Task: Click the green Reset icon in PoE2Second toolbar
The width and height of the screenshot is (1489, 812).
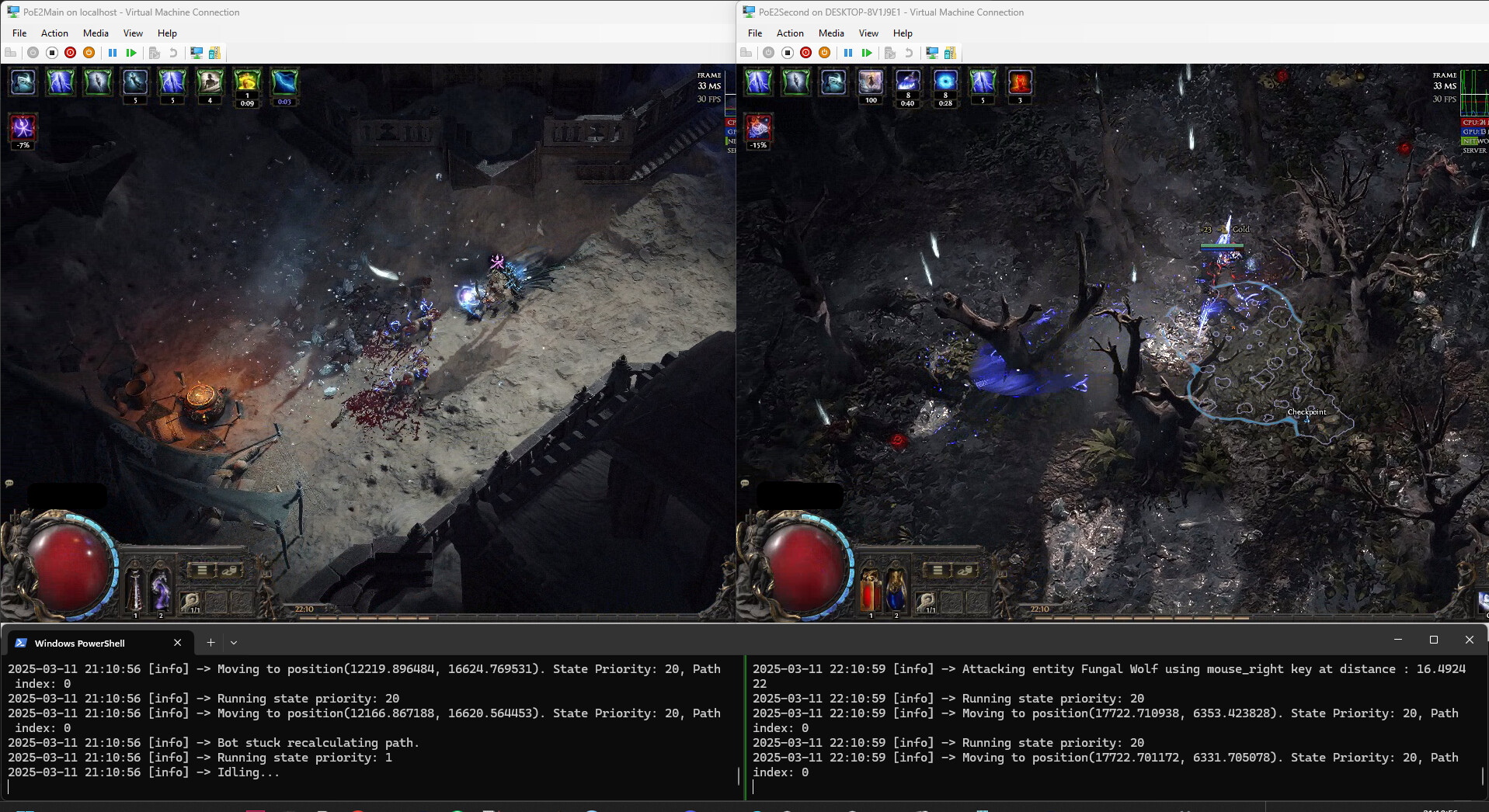Action: [x=867, y=53]
